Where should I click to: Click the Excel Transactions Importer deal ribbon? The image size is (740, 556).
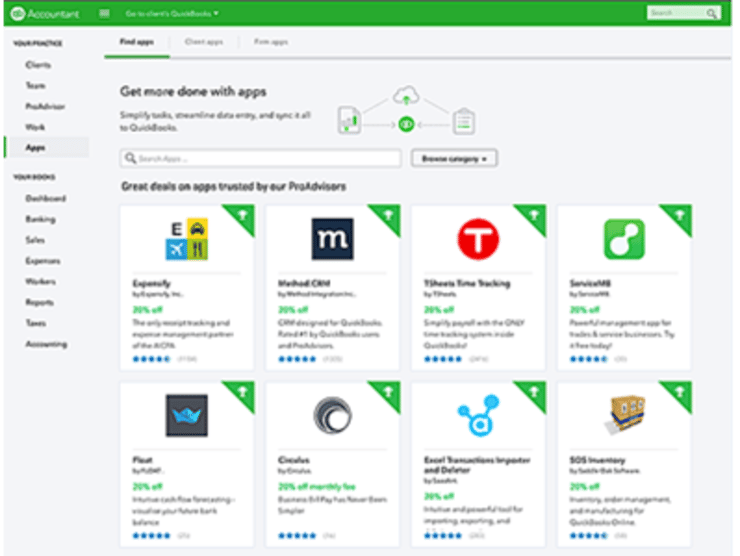(x=533, y=393)
